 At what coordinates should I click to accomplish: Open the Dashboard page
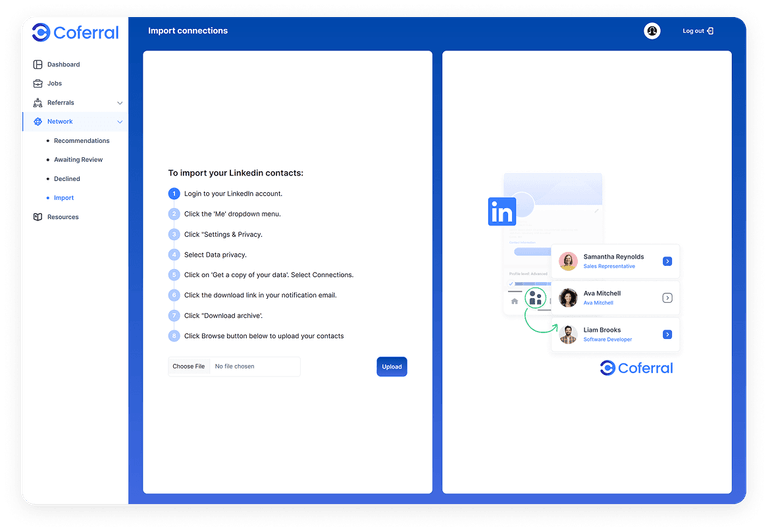[x=64, y=64]
